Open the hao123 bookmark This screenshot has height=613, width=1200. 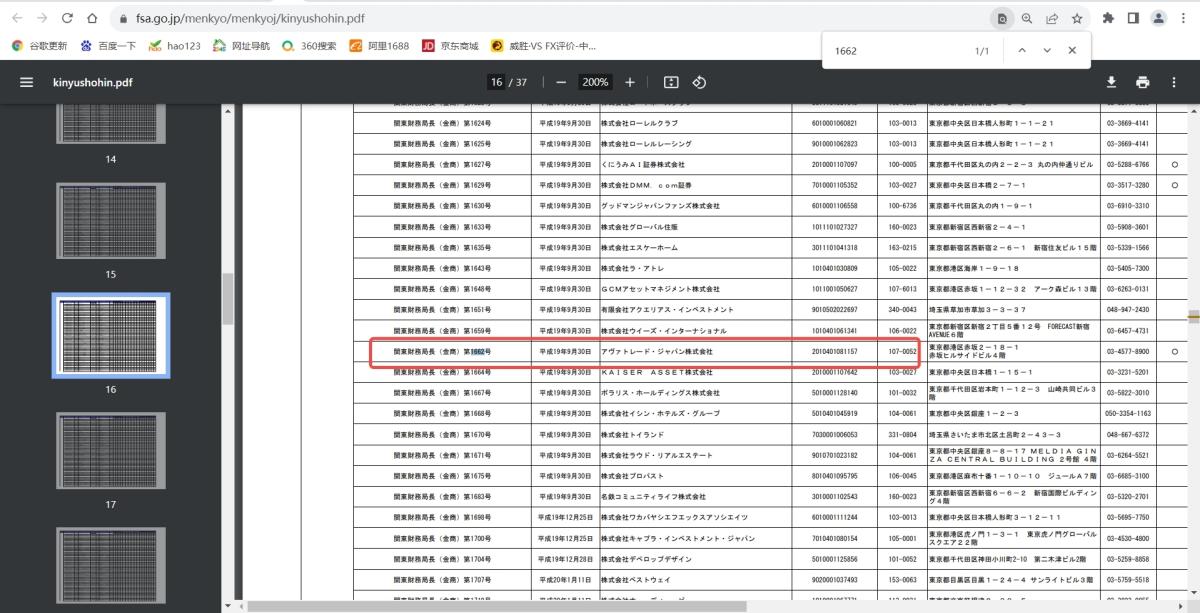click(x=176, y=46)
